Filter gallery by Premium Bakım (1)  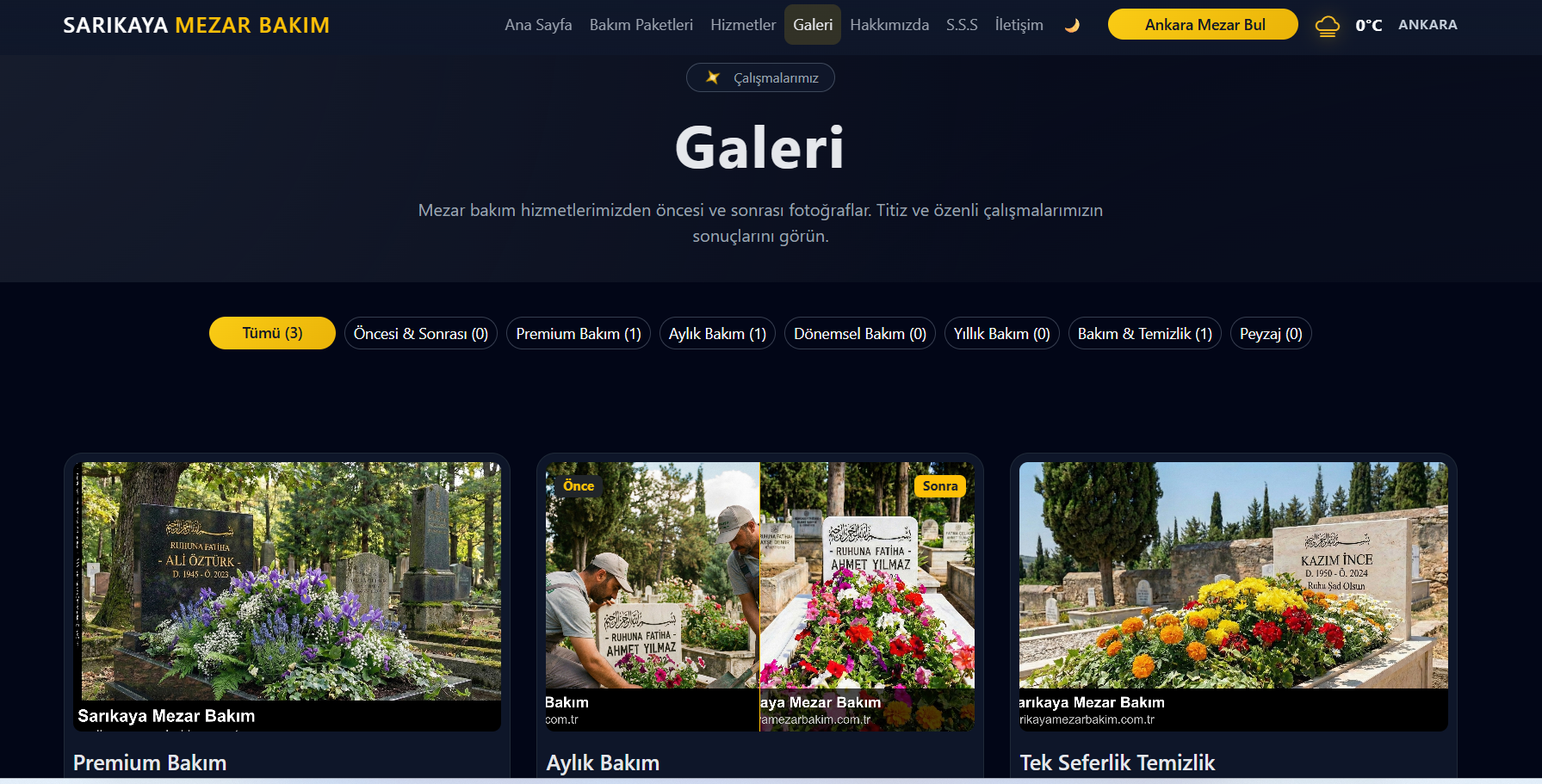point(578,334)
